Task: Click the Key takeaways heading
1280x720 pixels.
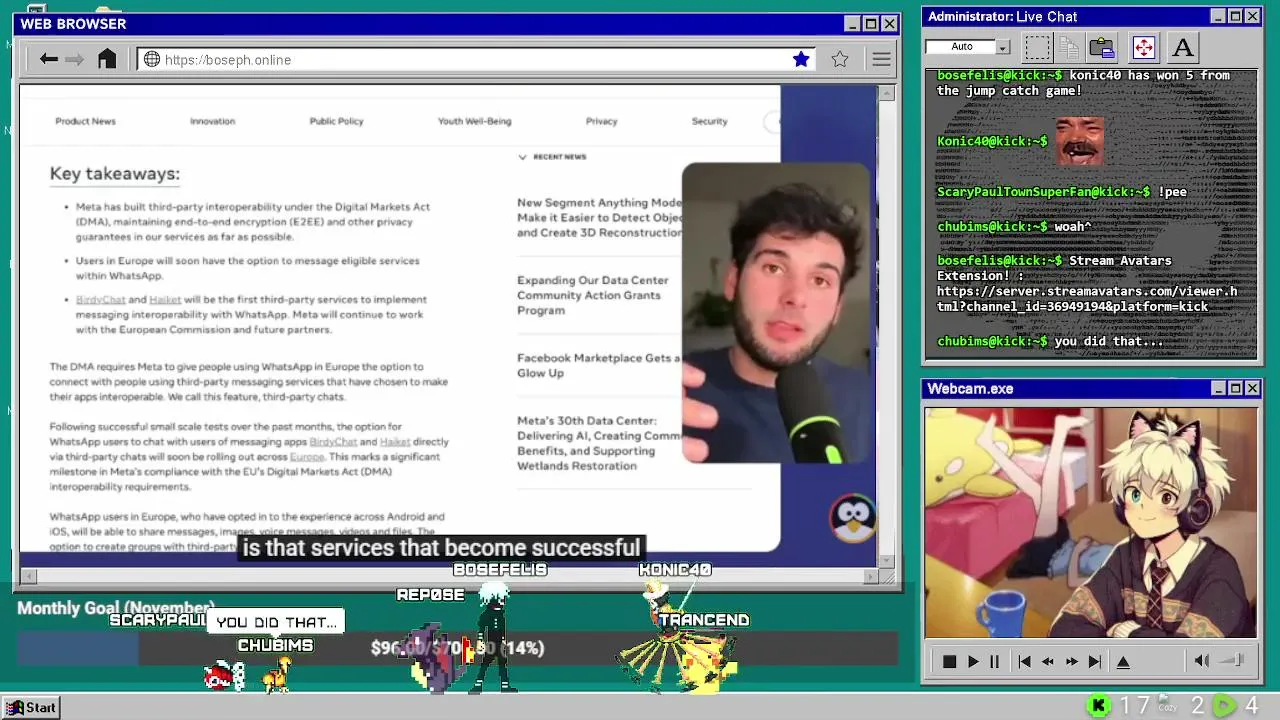Action: point(115,174)
